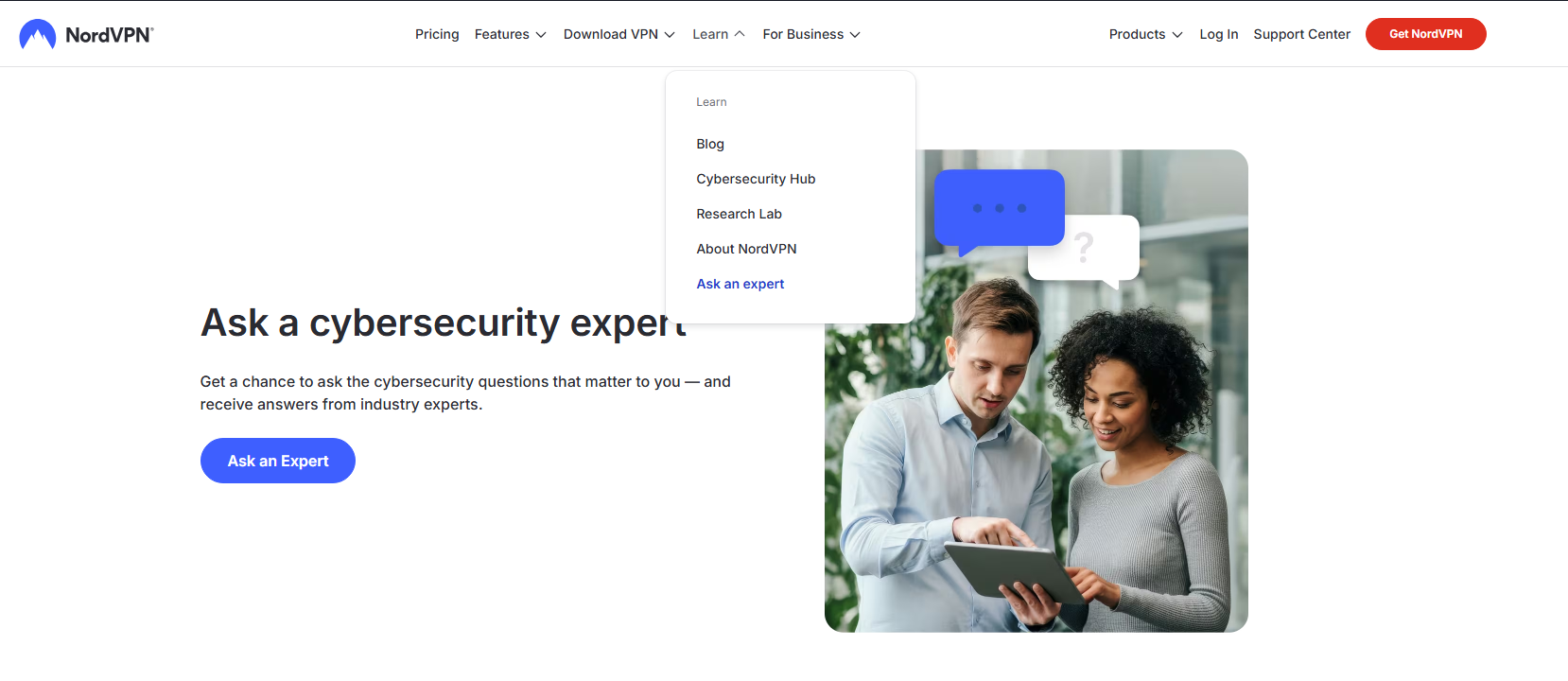Expand the Download VPN dropdown
Screen dimensions: 1568x681
[619, 34]
